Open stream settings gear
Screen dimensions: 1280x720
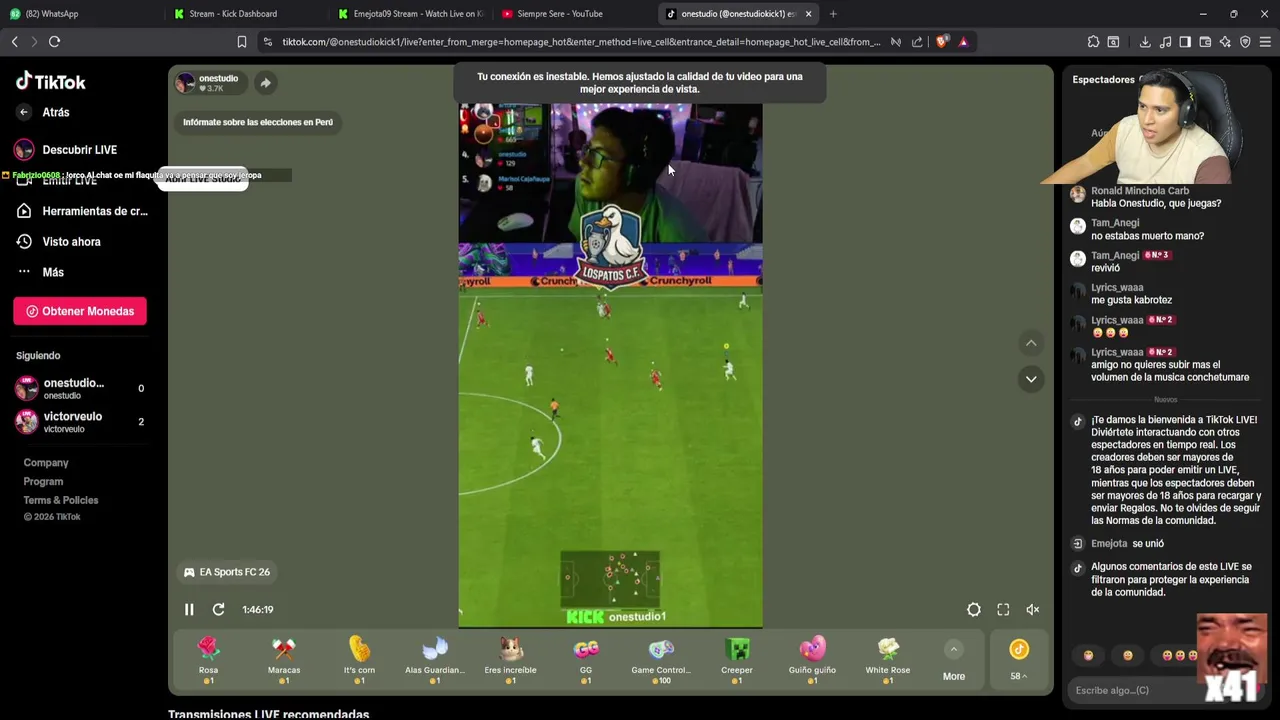point(974,609)
